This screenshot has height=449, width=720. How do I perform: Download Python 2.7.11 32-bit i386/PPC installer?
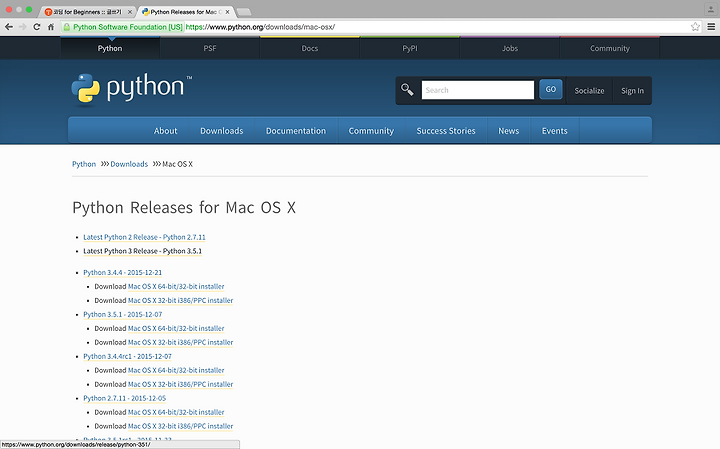[180, 426]
